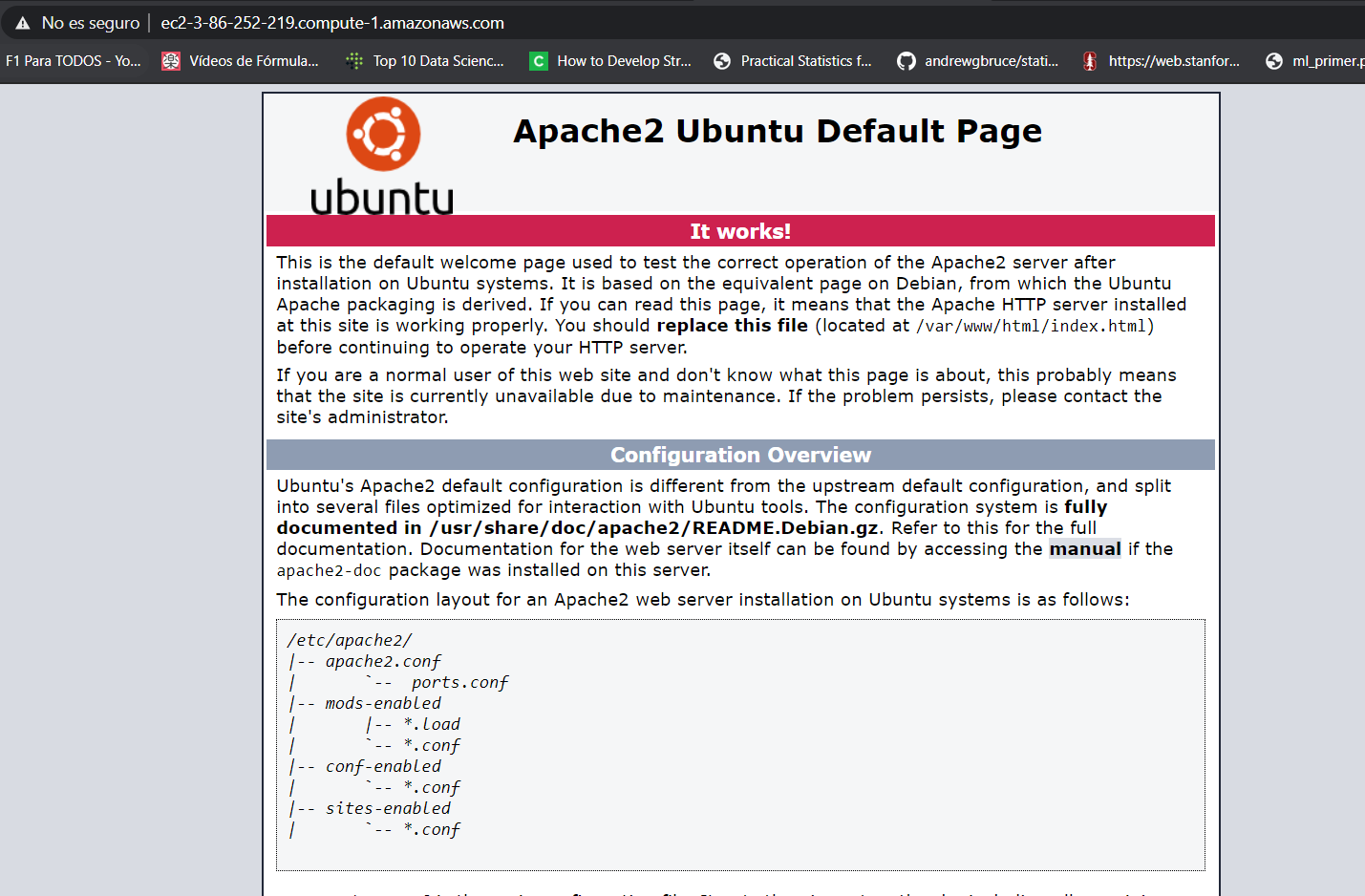Click the '/var/www/html/index.html' path text
This screenshot has width=1365, height=896.
(x=1031, y=327)
